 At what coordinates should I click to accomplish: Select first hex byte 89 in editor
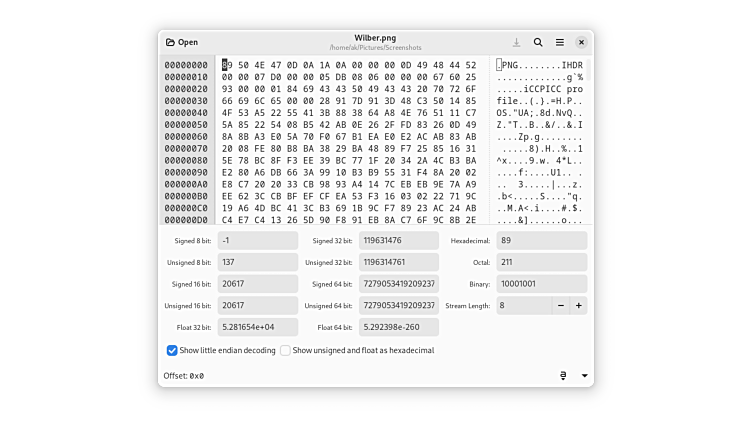[x=227, y=65]
